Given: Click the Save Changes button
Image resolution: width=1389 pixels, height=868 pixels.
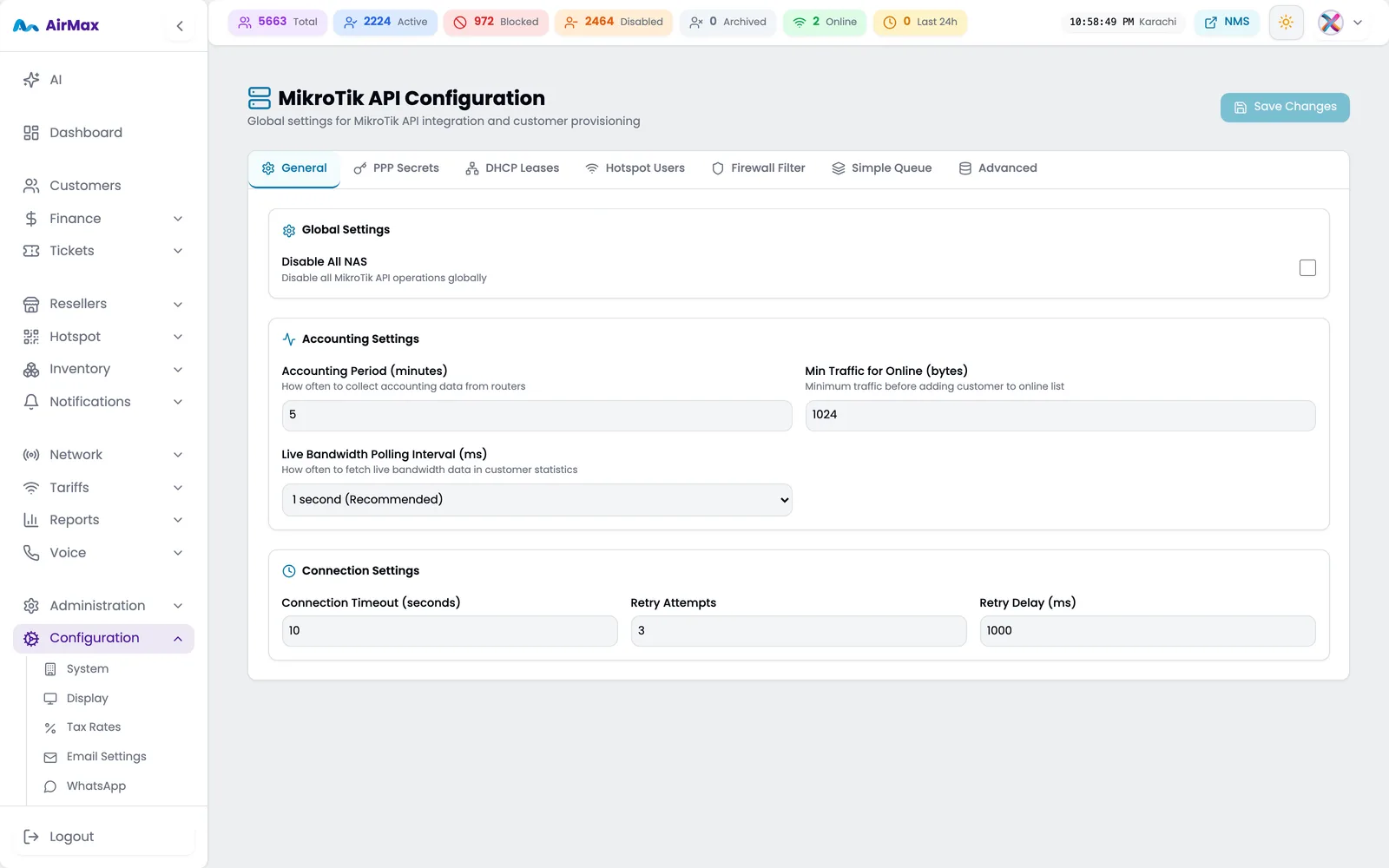Looking at the screenshot, I should tap(1285, 107).
